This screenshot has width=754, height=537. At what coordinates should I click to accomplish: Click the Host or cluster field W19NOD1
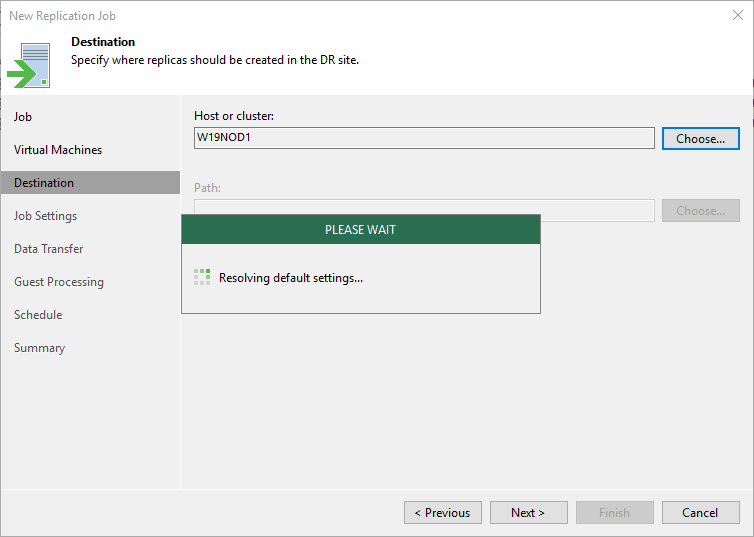(x=424, y=138)
